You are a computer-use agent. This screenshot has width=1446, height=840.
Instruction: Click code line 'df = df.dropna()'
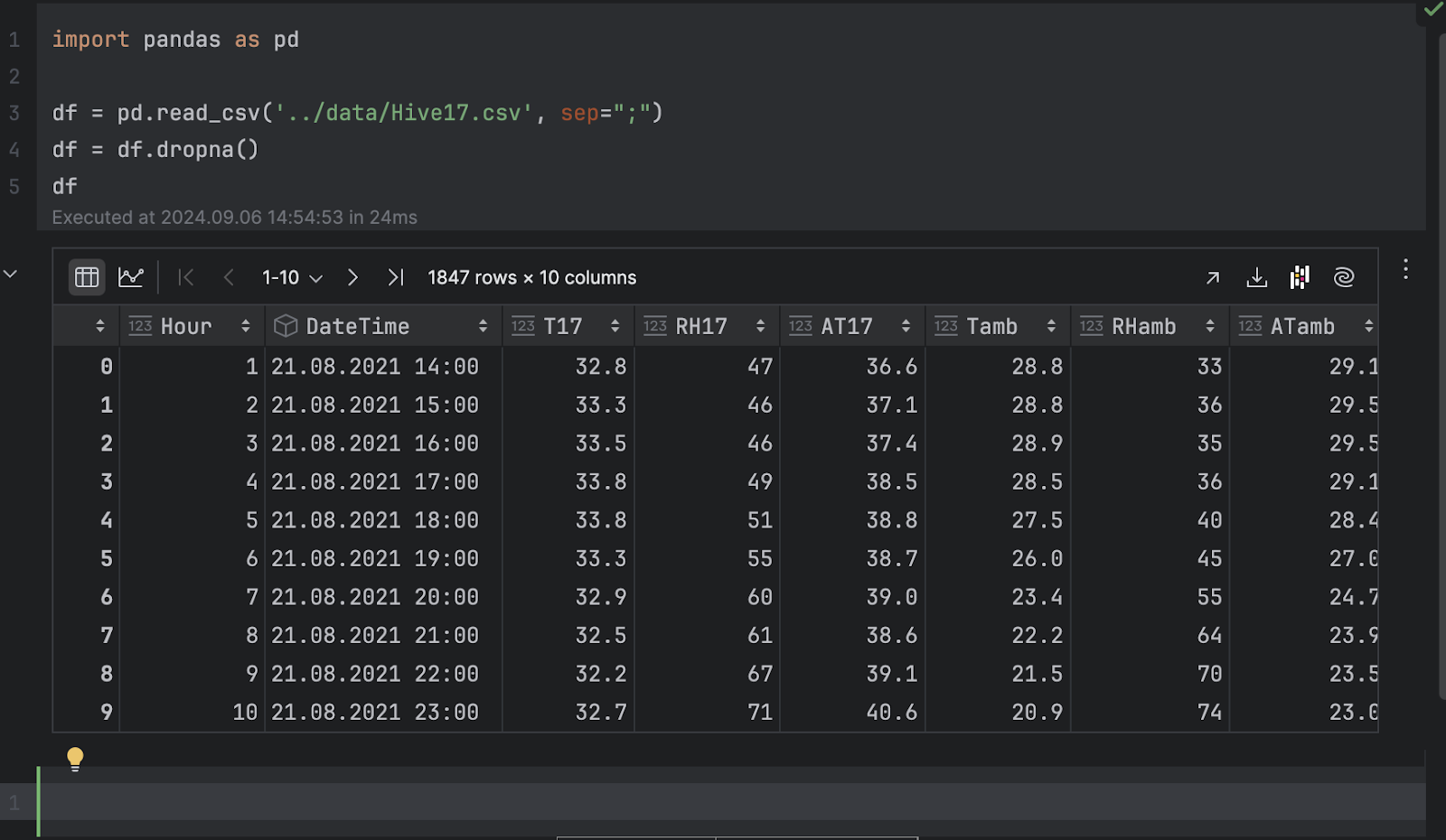click(155, 149)
